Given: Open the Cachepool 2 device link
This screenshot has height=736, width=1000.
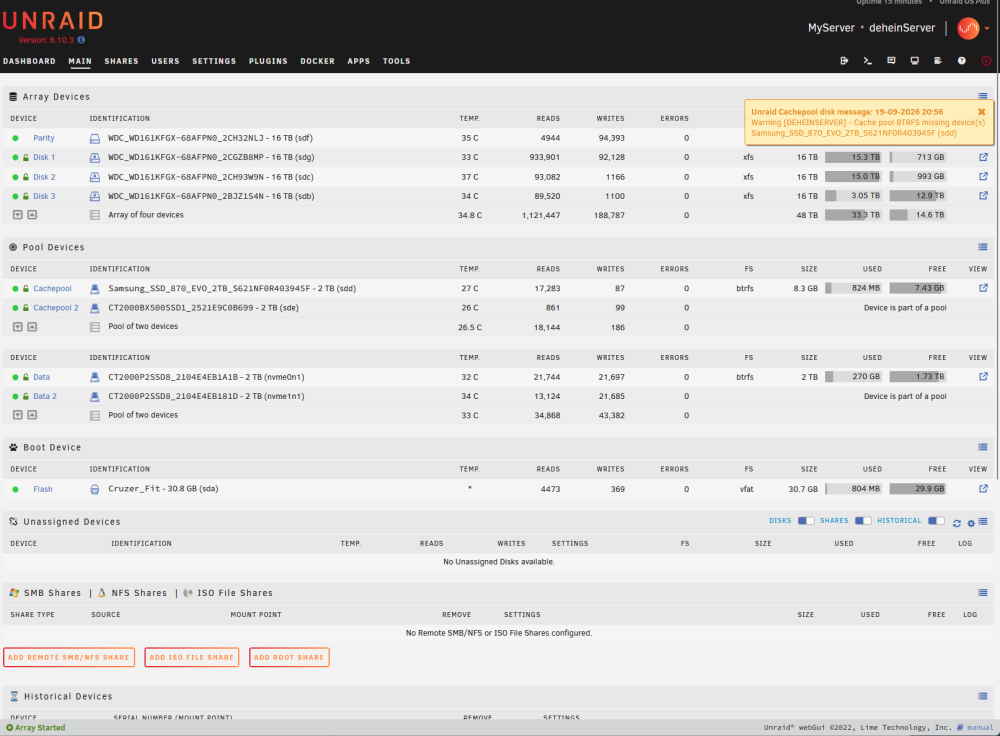Looking at the screenshot, I should [x=56, y=307].
